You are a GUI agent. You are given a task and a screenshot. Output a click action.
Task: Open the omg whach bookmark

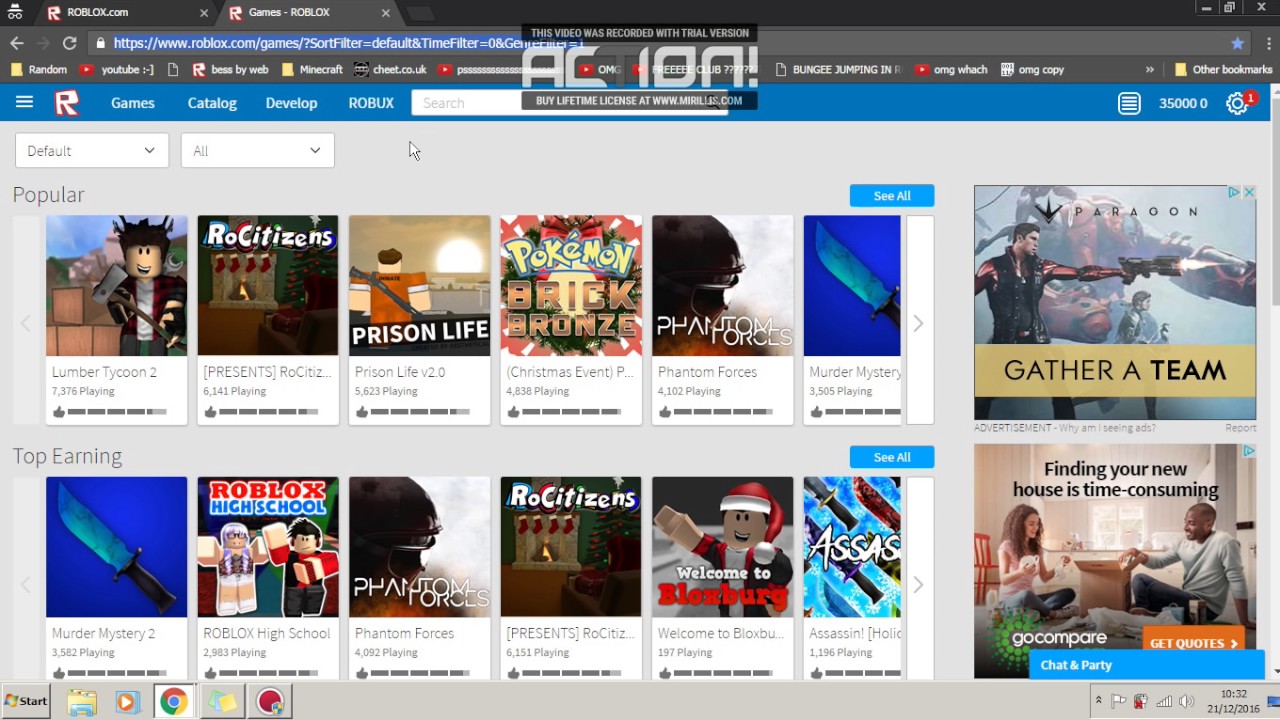click(951, 70)
